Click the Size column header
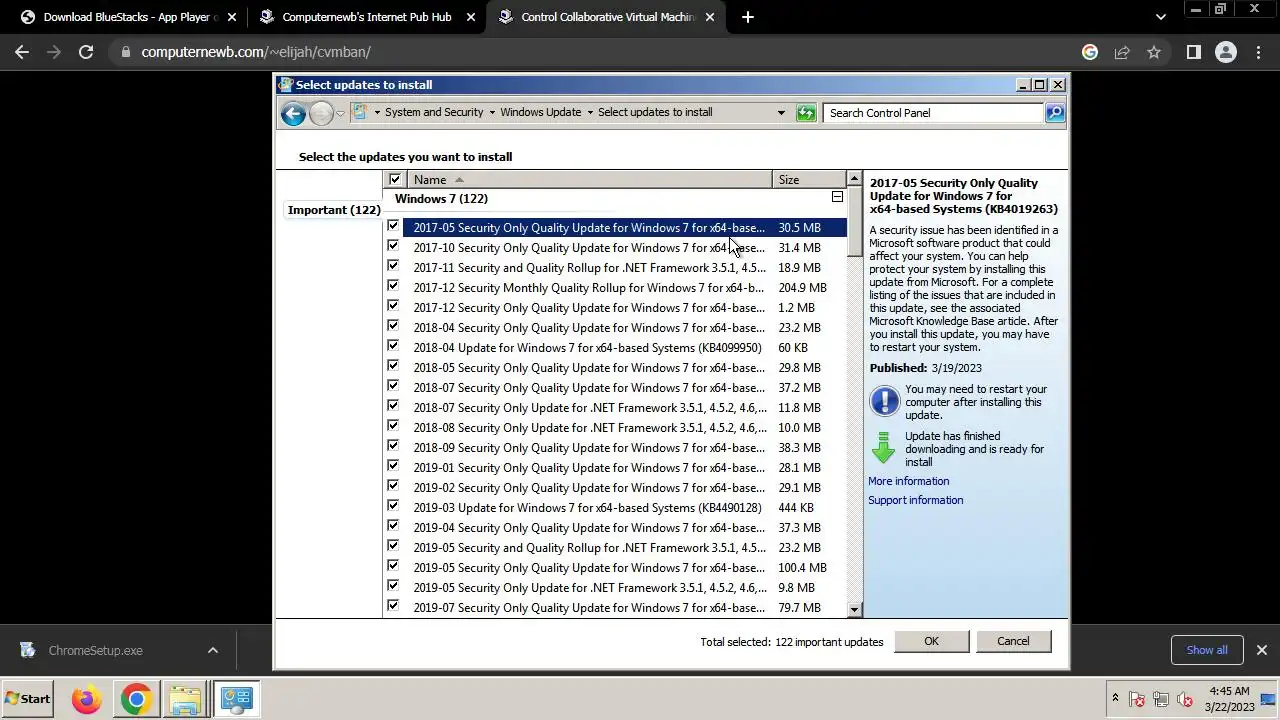1280x720 pixels. (809, 180)
